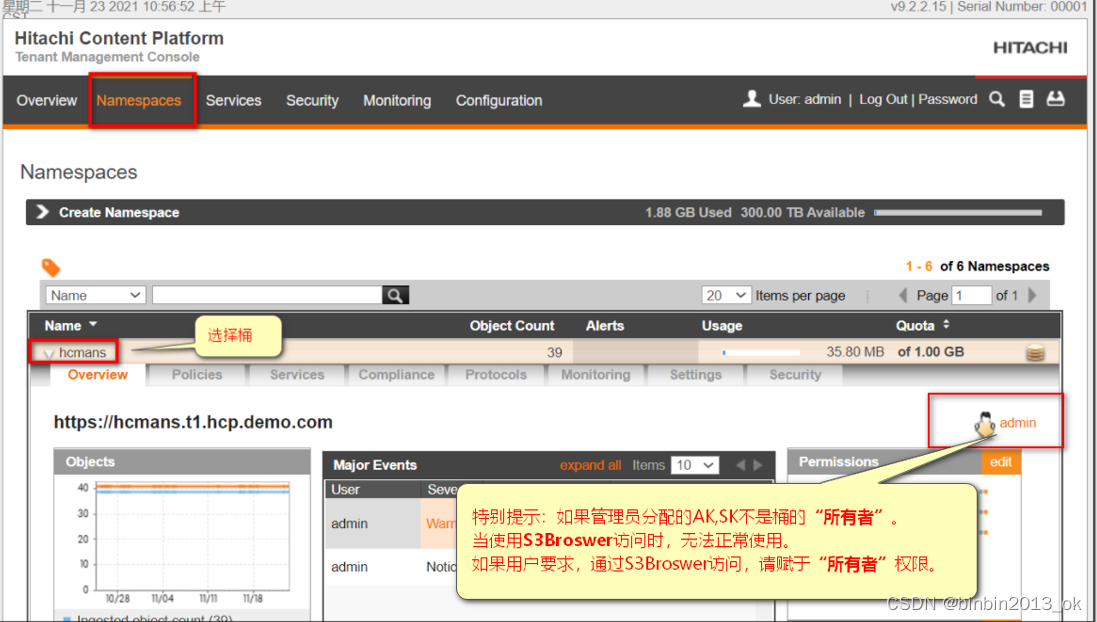Open the Name filter dropdown

(95, 295)
